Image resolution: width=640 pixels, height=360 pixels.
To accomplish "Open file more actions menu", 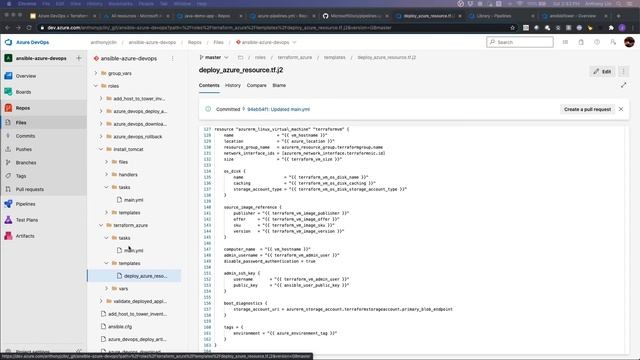I will click(x=623, y=71).
